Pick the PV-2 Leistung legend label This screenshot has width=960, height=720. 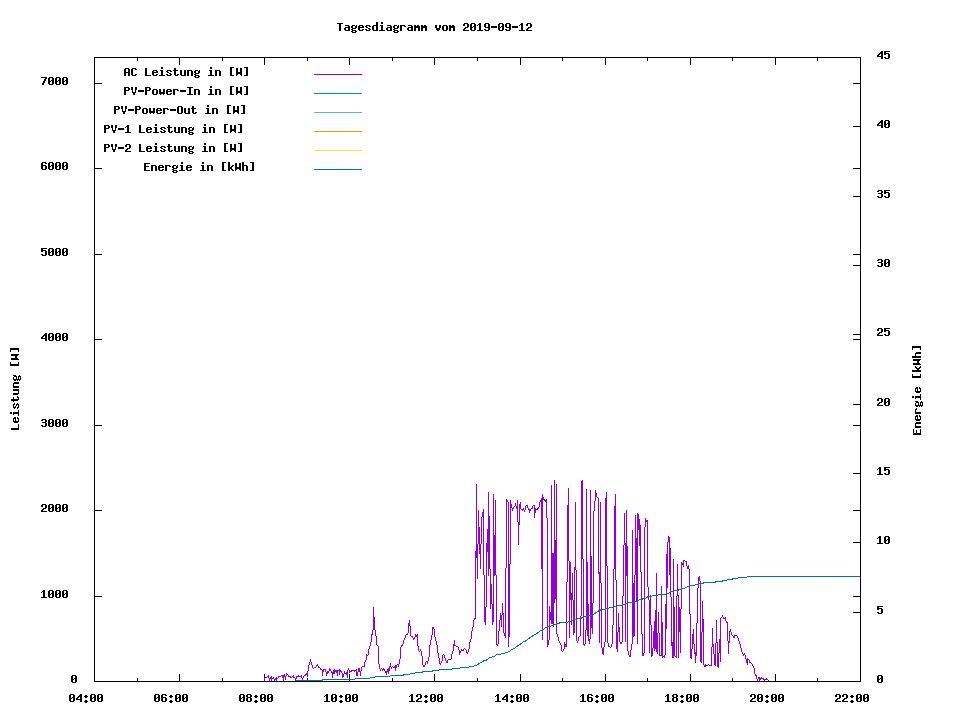pos(173,148)
